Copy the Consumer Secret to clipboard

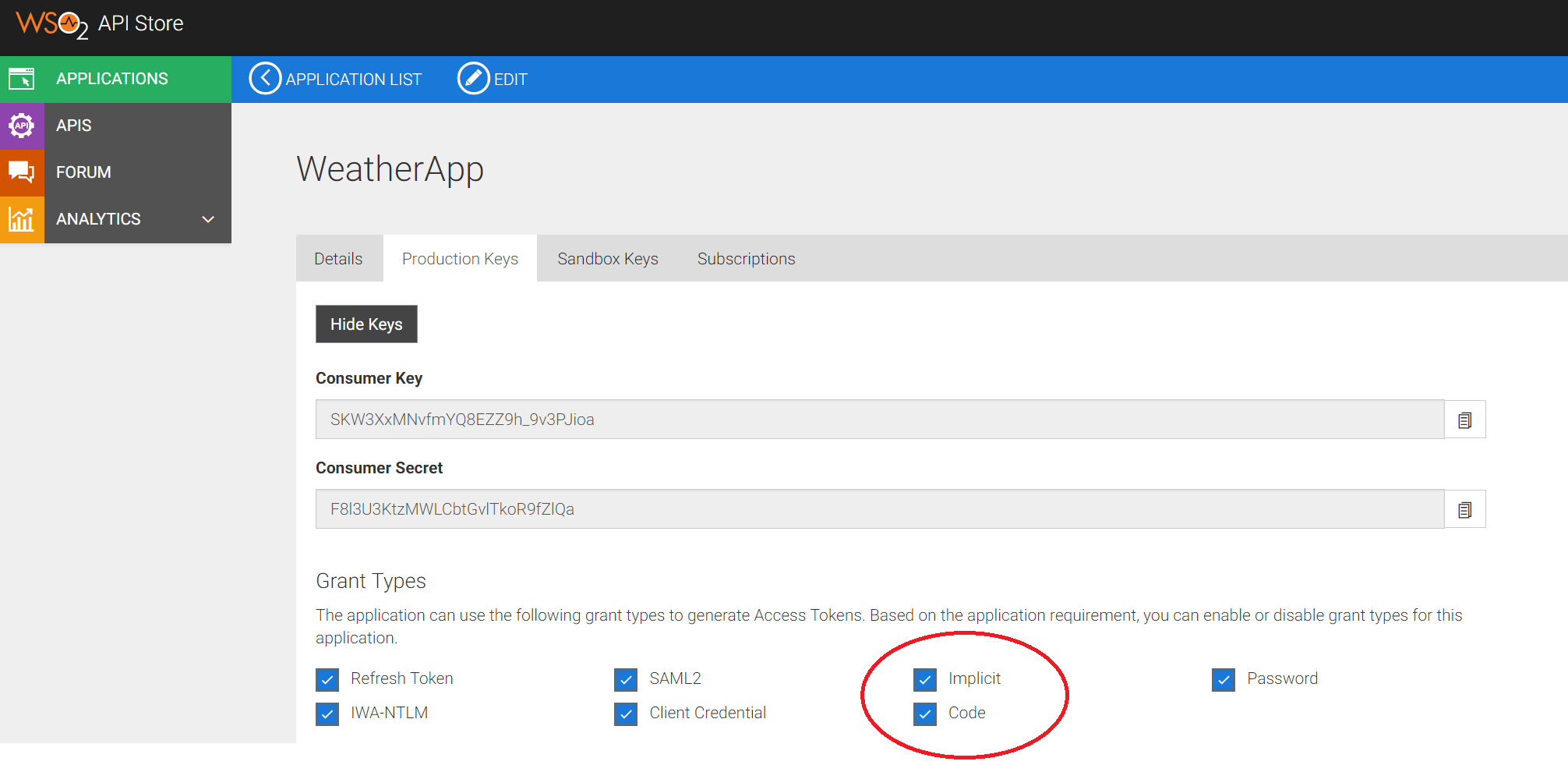point(1464,510)
